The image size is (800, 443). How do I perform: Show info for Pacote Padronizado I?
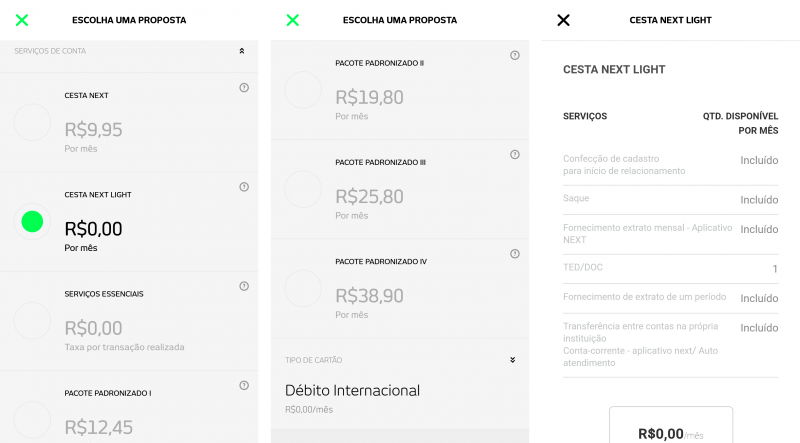244,385
